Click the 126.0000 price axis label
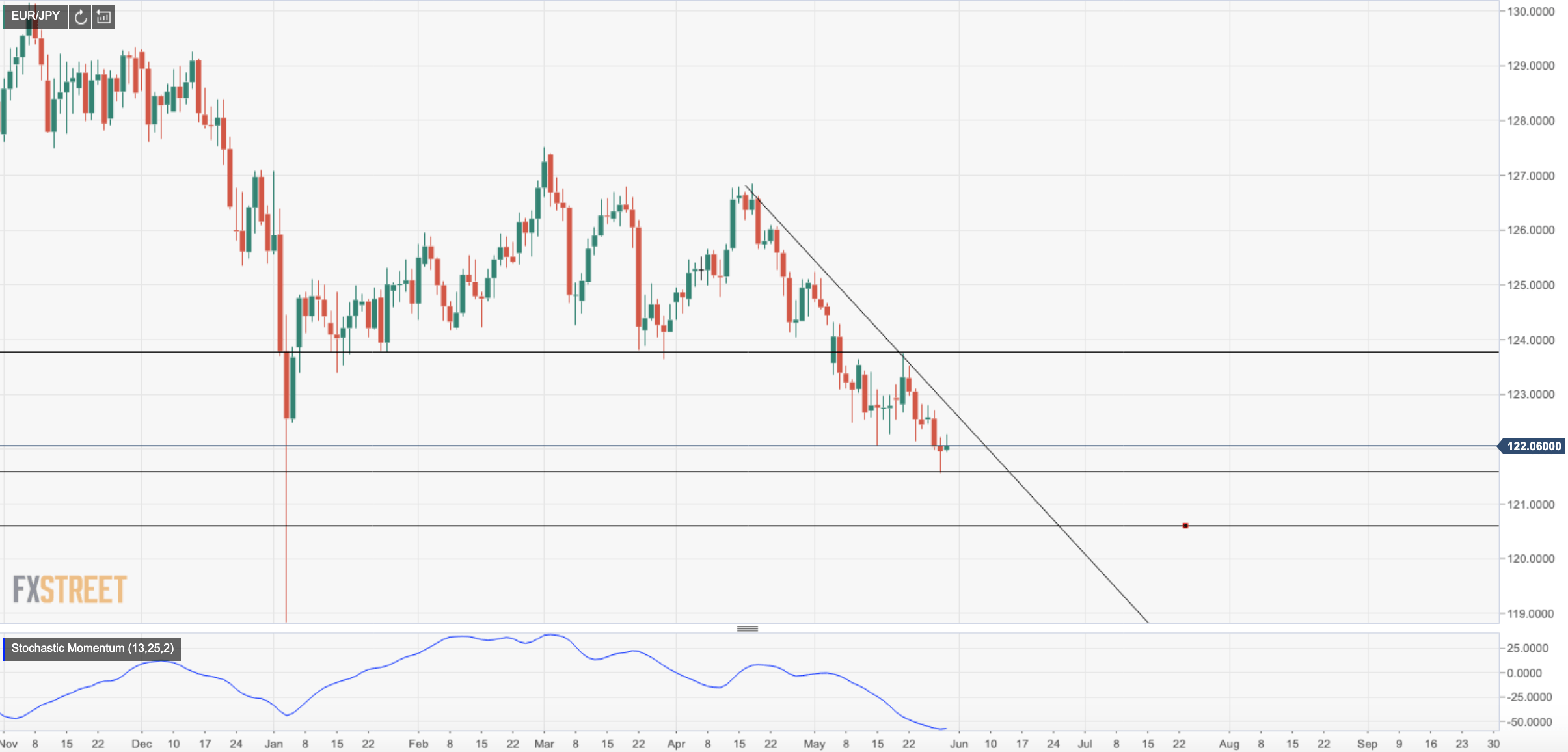Image resolution: width=1568 pixels, height=752 pixels. coord(1530,230)
